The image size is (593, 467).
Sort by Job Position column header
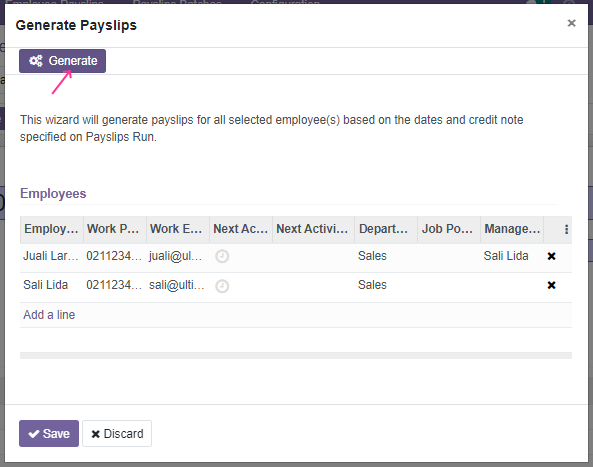(x=449, y=229)
